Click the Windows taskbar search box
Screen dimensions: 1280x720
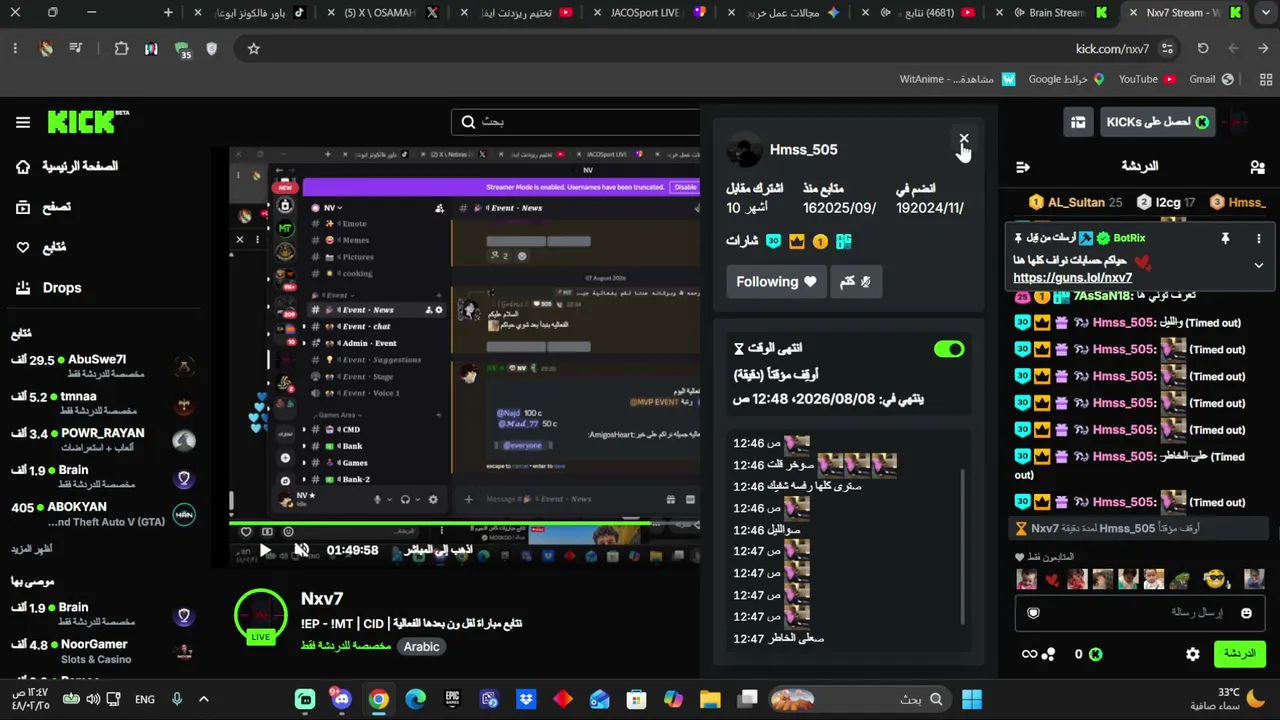pyautogui.click(x=860, y=699)
